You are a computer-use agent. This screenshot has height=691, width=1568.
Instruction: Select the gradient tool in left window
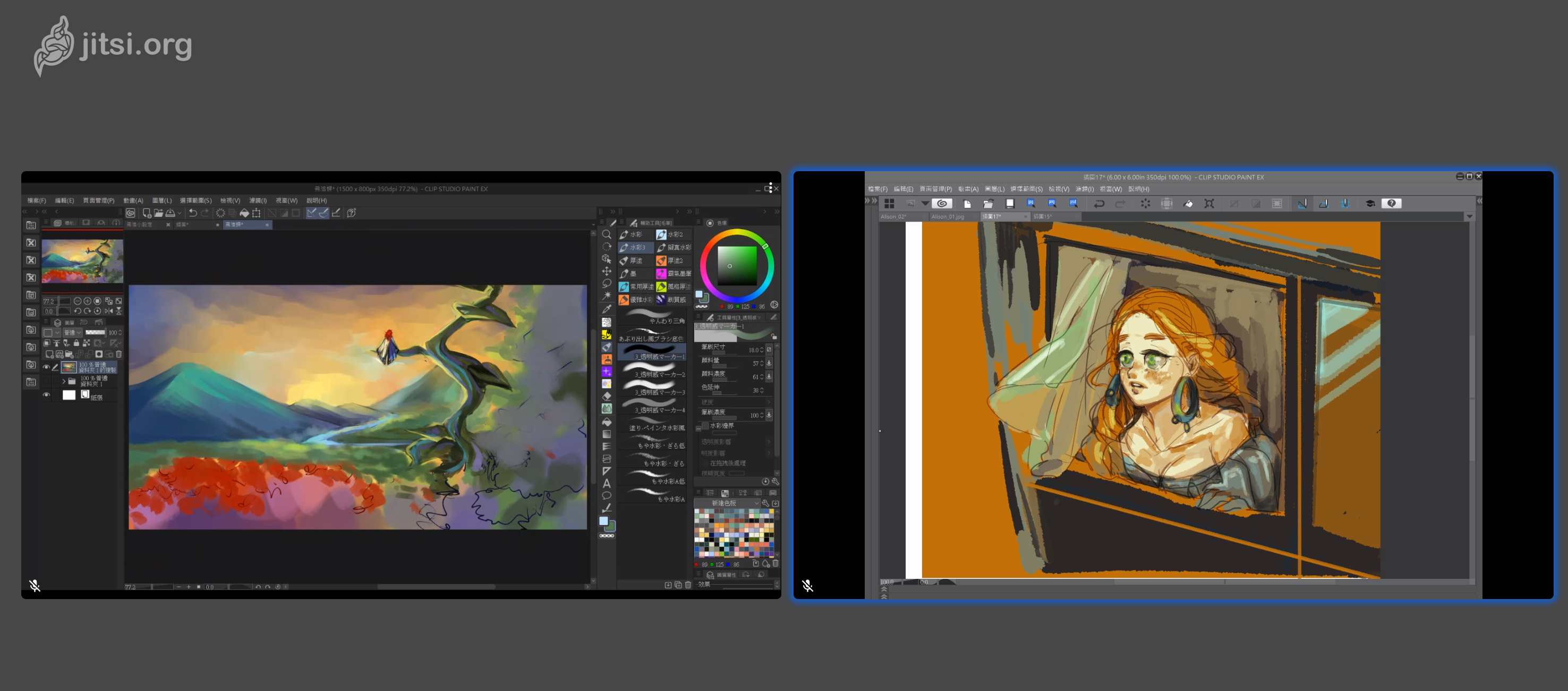click(606, 434)
